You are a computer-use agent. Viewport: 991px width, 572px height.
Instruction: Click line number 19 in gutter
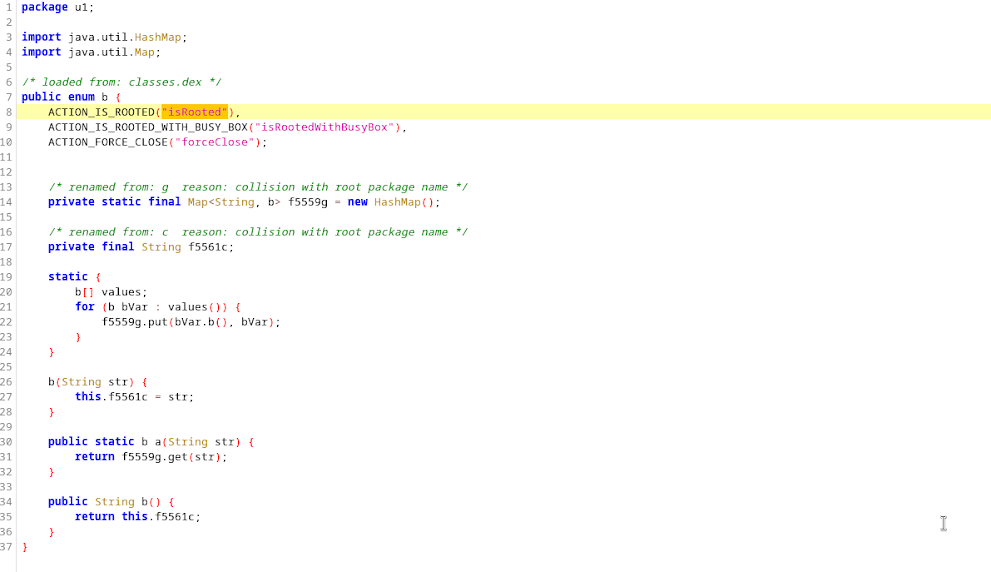coord(6,277)
